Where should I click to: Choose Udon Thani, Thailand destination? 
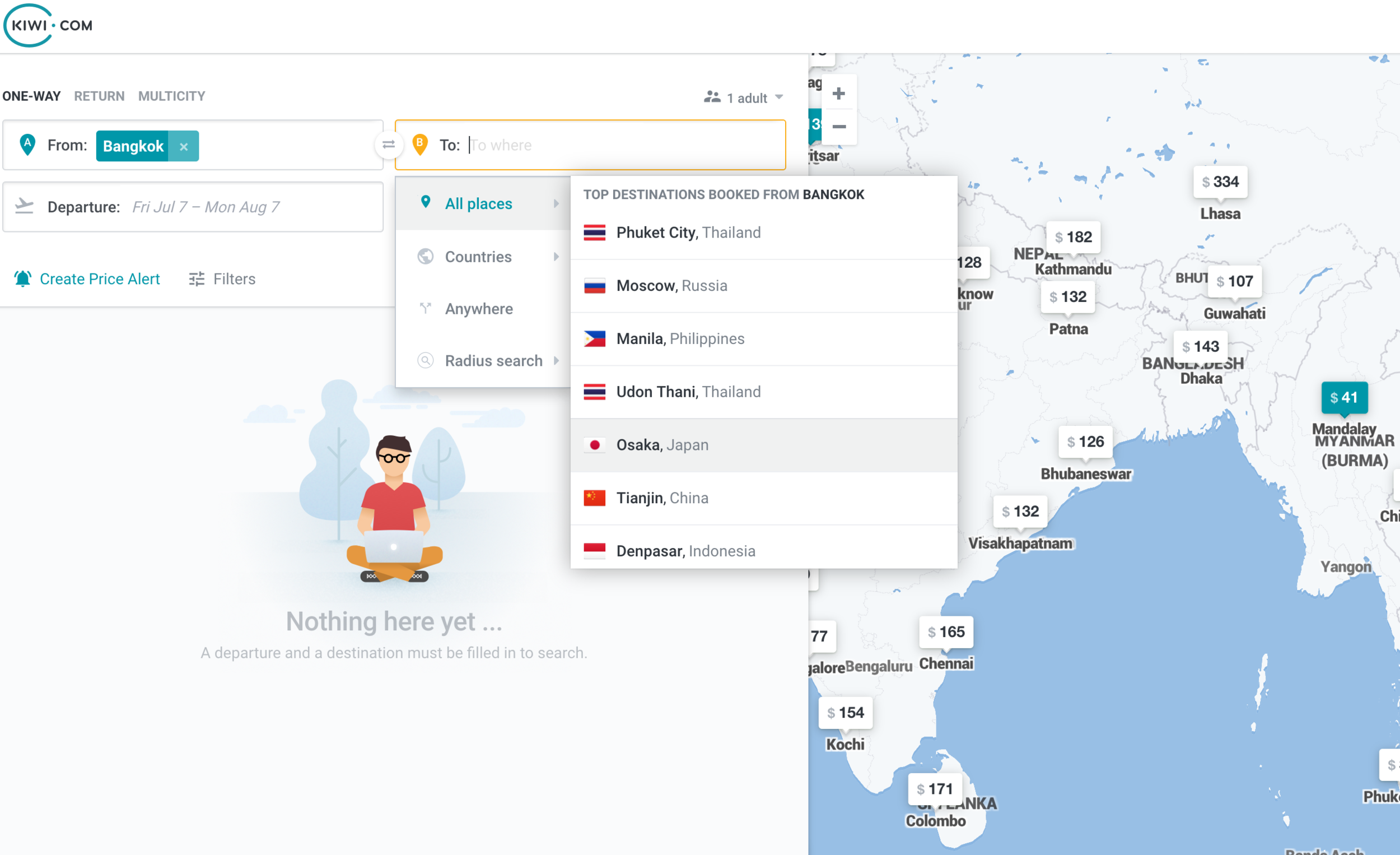tap(764, 392)
